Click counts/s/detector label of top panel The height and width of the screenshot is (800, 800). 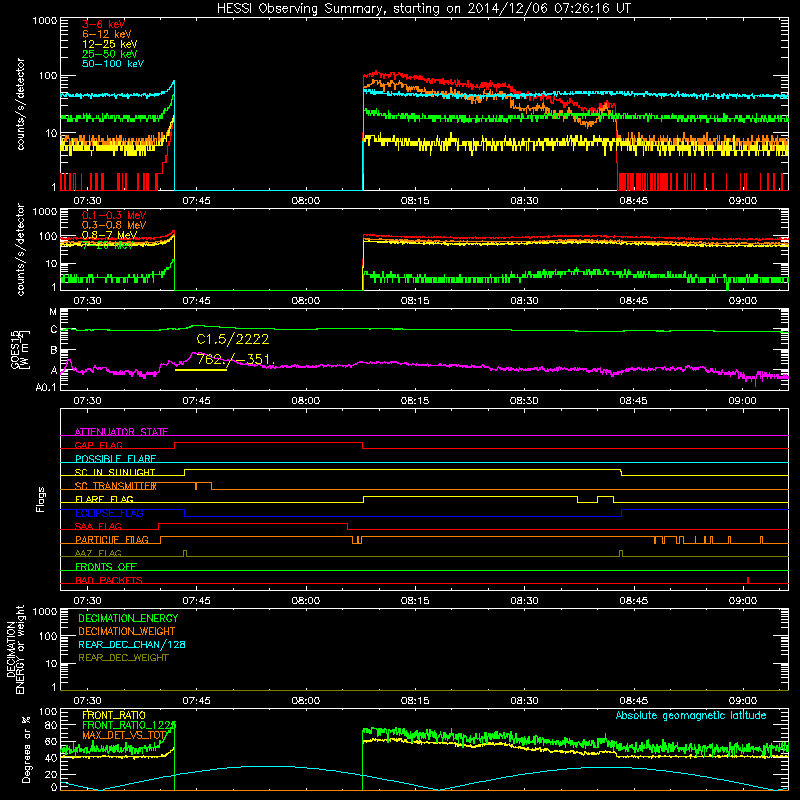pyautogui.click(x=20, y=104)
